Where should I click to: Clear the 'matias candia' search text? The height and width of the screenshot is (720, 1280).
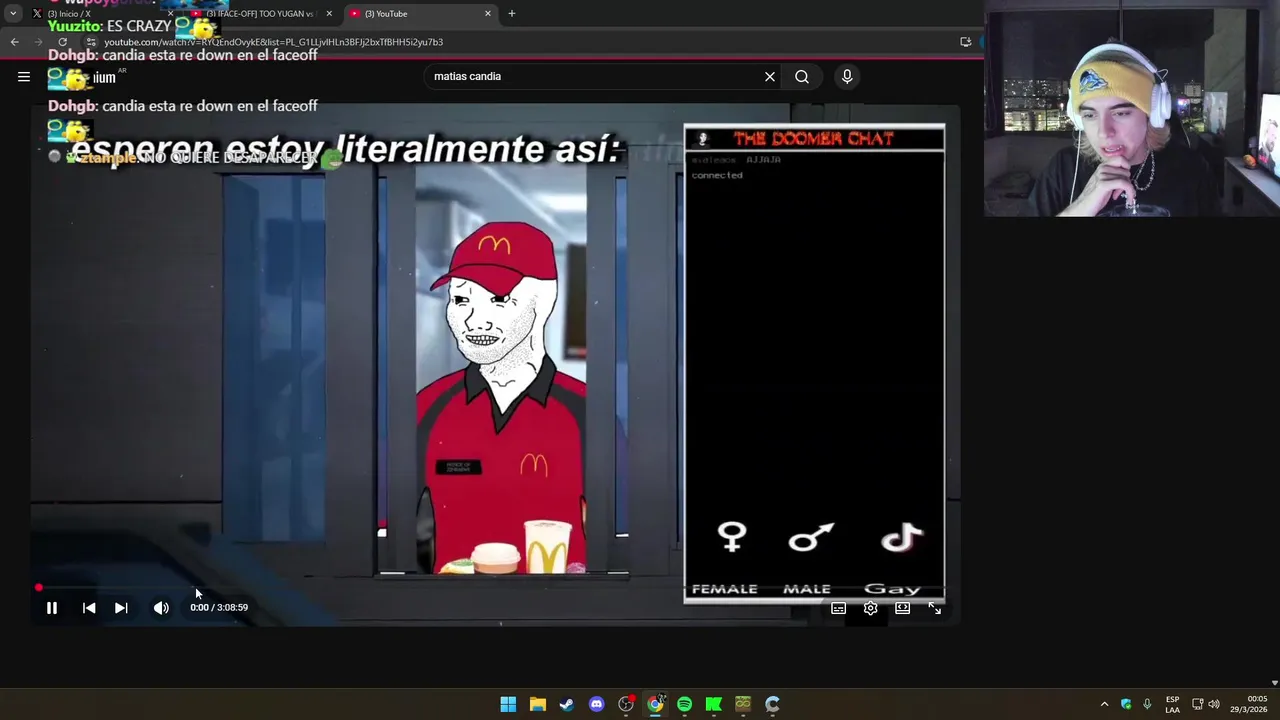[x=770, y=76]
